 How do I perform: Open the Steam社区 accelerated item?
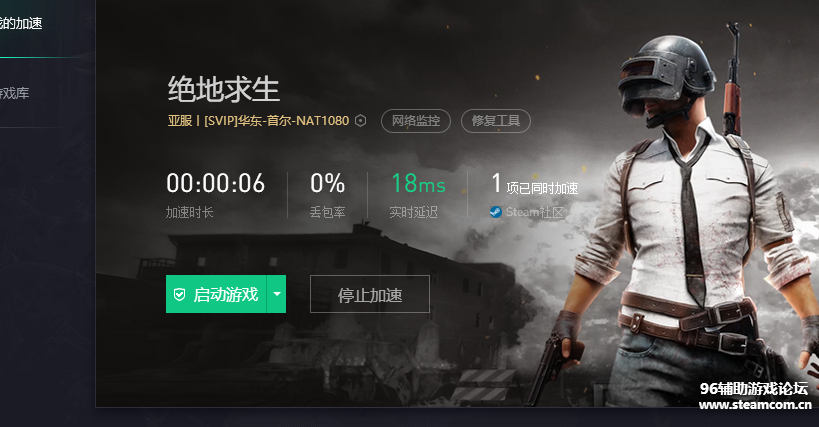[528, 212]
